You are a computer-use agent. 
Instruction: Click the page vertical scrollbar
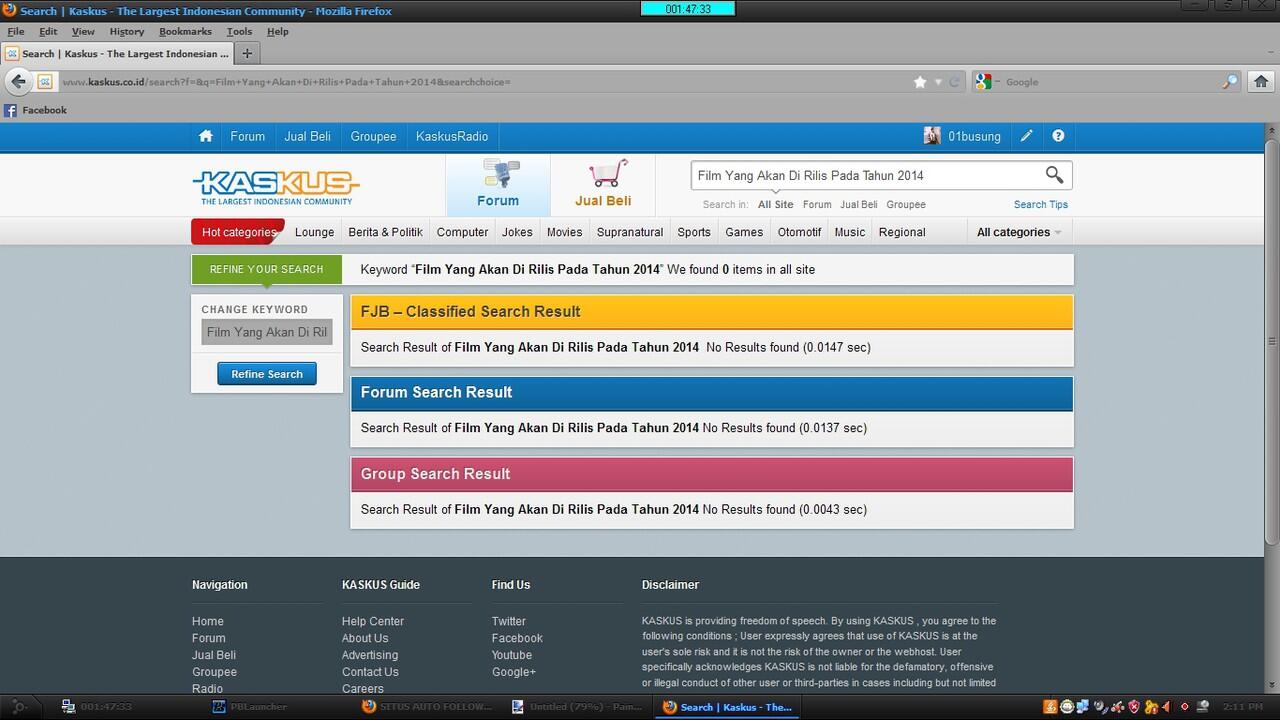coord(1272,340)
